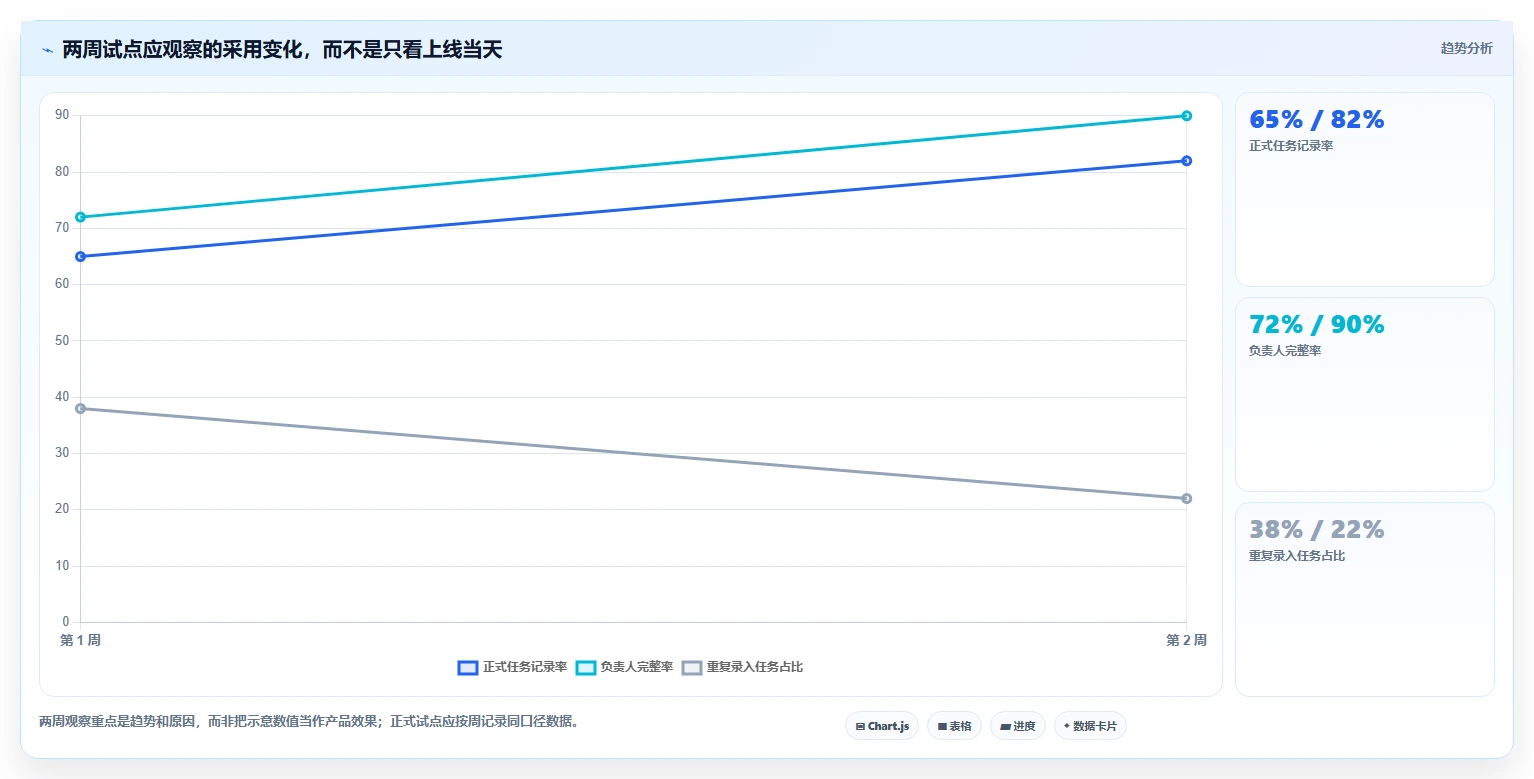This screenshot has height=779, width=1534.
Task: Select the 第 2 周 point on the teal line
Action: (x=1186, y=116)
